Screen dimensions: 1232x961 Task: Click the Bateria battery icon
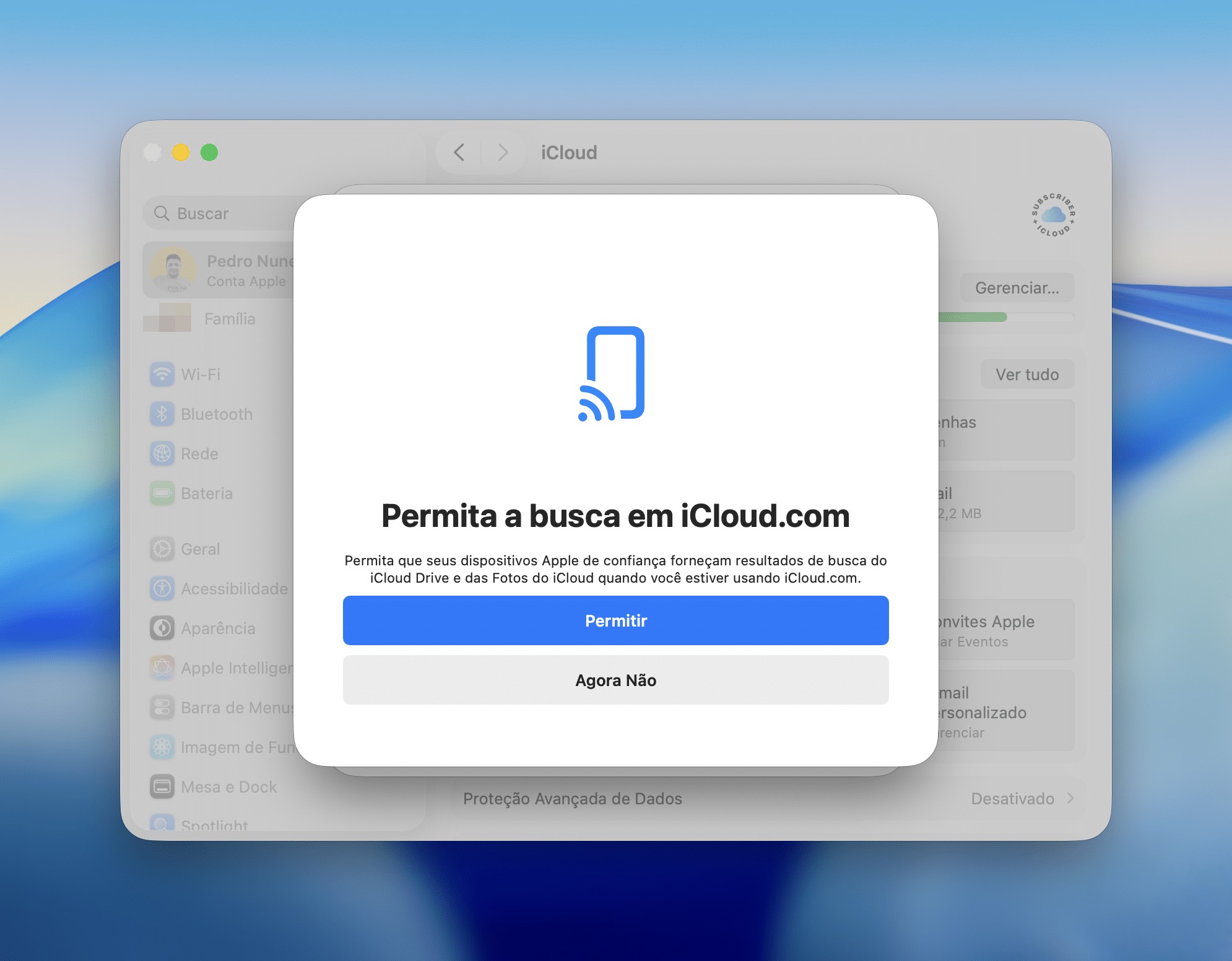coord(162,493)
